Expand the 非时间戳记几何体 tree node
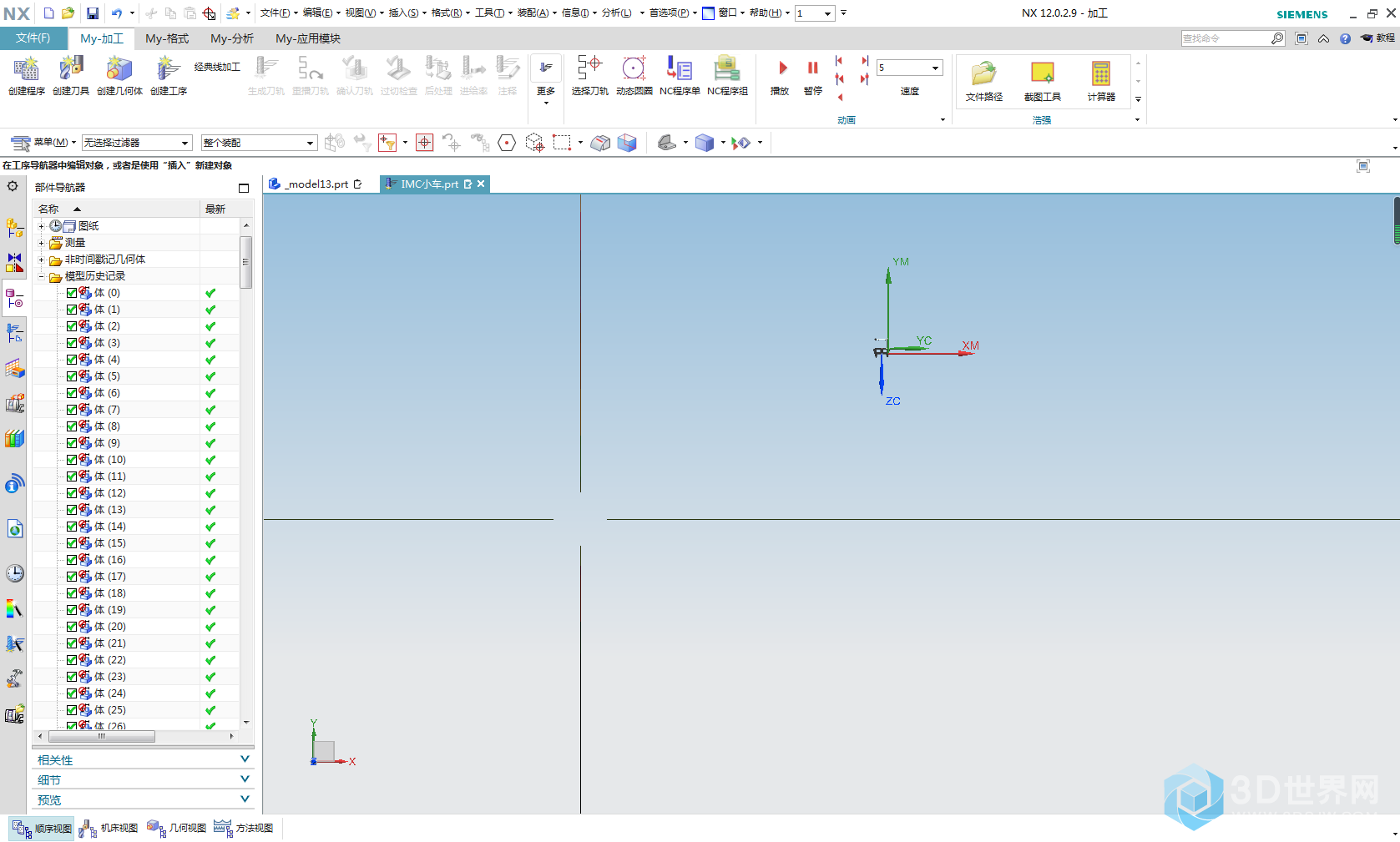The width and height of the screenshot is (1400, 842). point(41,260)
